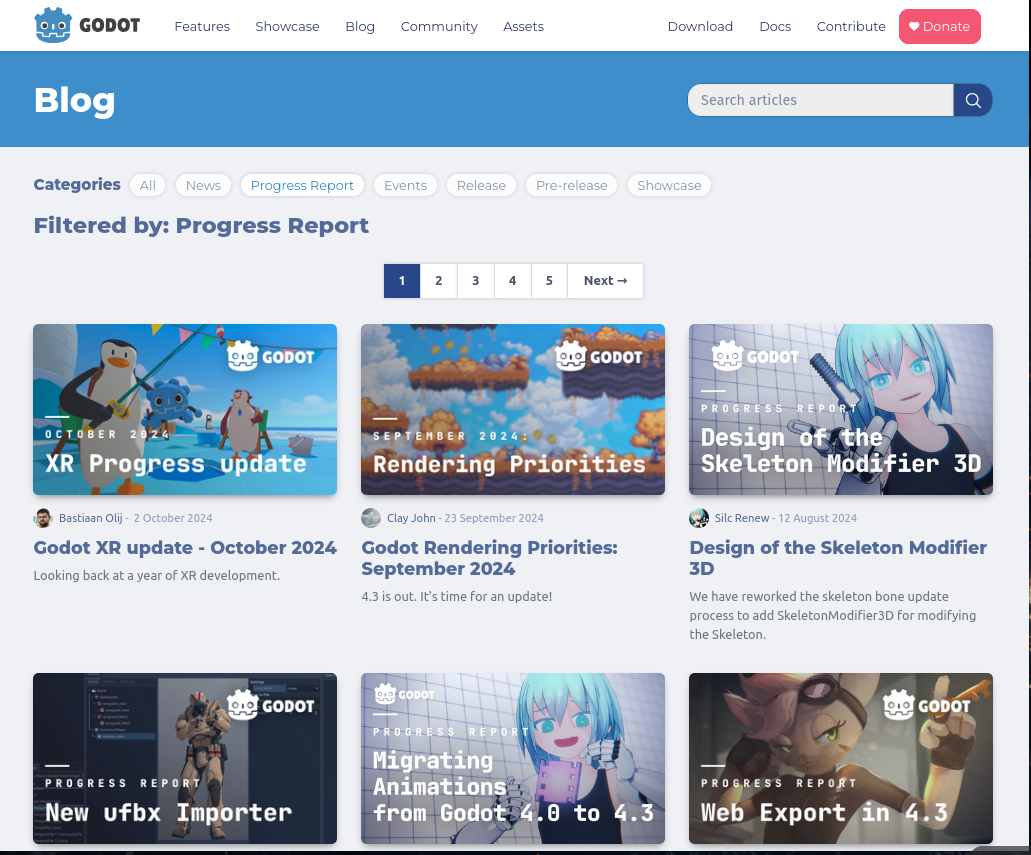
Task: Open the 'Godot XR update - October 2024' title
Action: click(185, 548)
